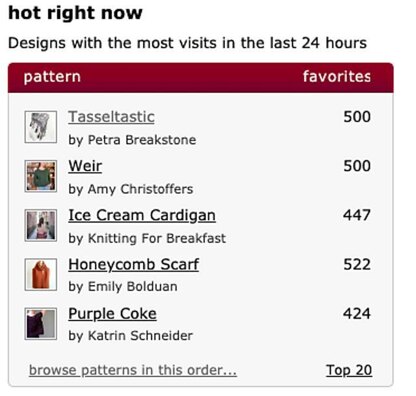
Task: Click the Ice Cream Cardigan thumbnail
Action: [41, 225]
